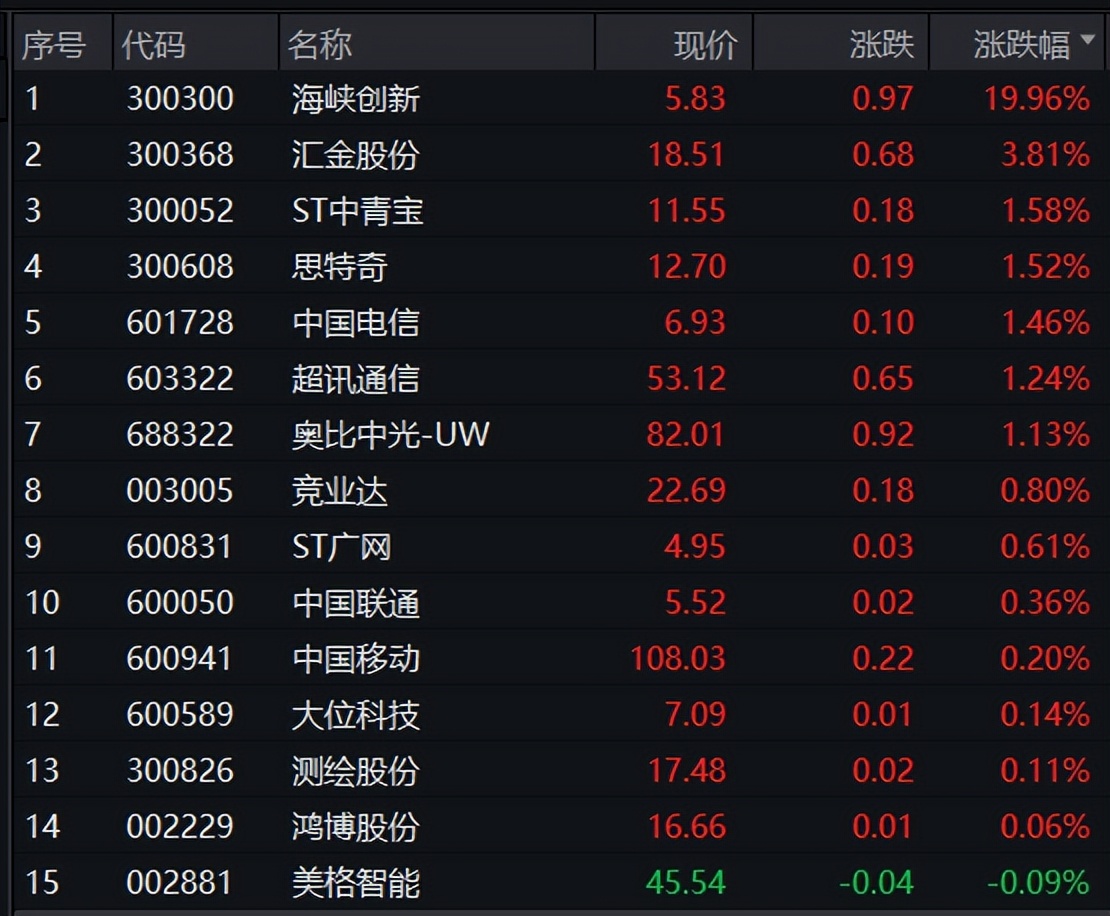Open stock 鸿博股份
1110x916 pixels.
point(356,826)
